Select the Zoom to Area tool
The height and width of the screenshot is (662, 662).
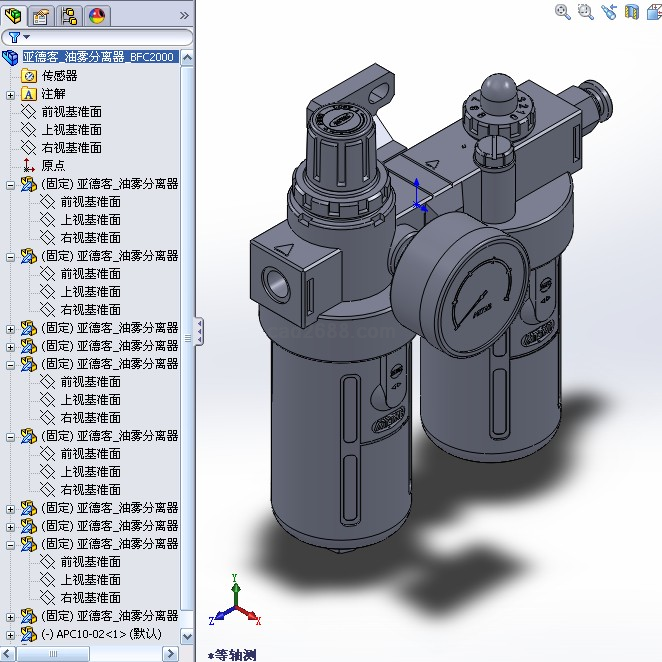coord(585,12)
